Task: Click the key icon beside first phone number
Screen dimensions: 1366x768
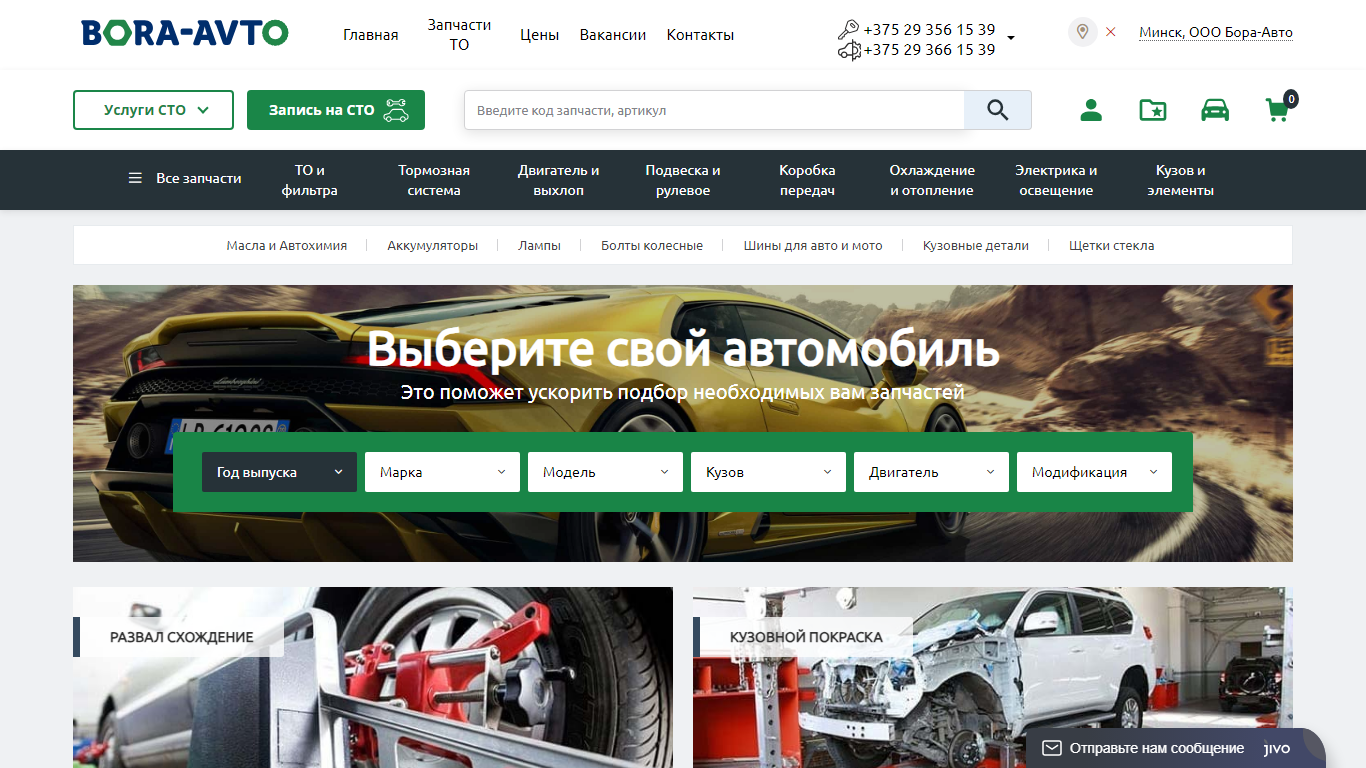Action: click(849, 30)
